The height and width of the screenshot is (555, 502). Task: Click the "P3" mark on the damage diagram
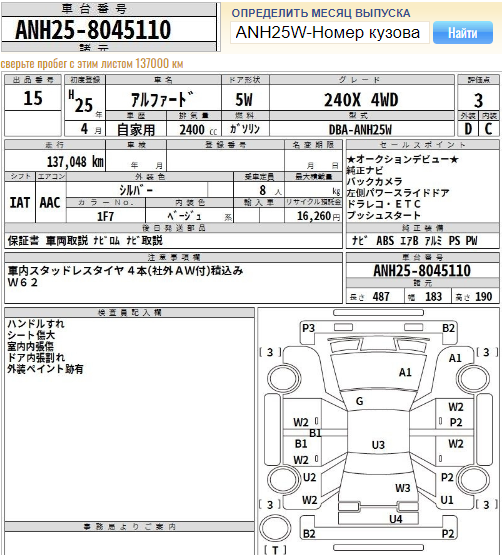[308, 328]
